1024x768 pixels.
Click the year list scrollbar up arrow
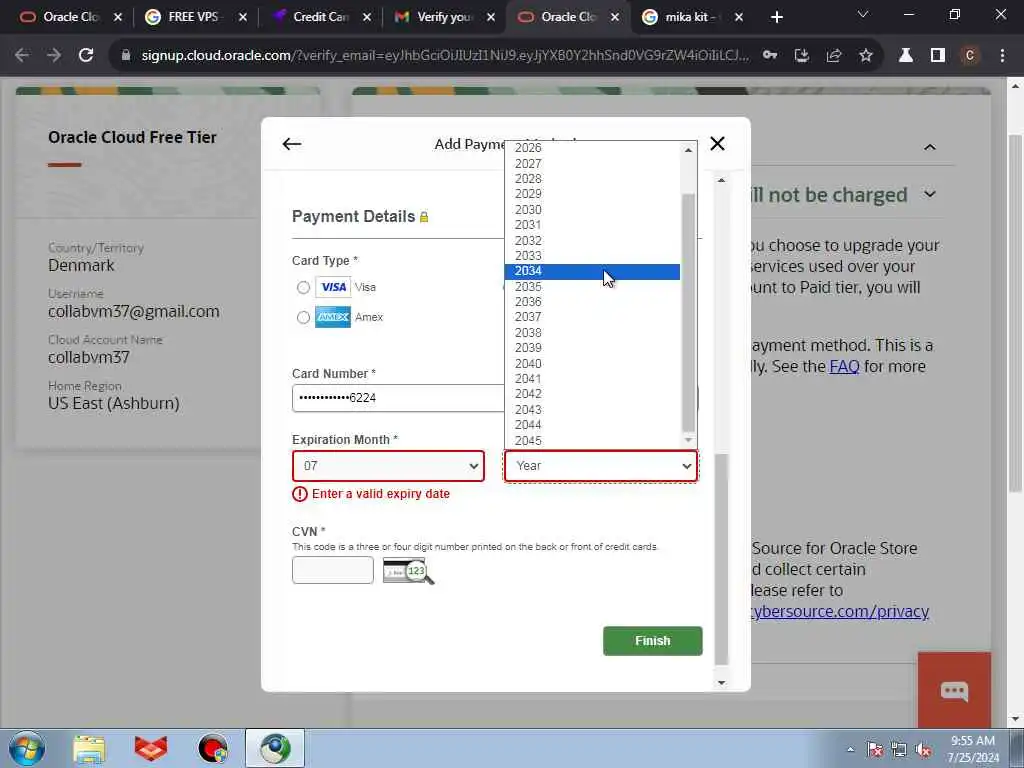pyautogui.click(x=688, y=150)
